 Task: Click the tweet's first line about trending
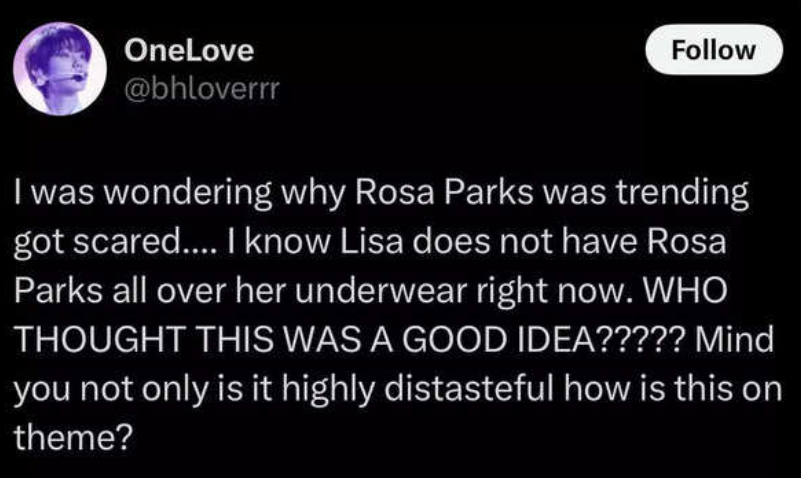(380, 194)
